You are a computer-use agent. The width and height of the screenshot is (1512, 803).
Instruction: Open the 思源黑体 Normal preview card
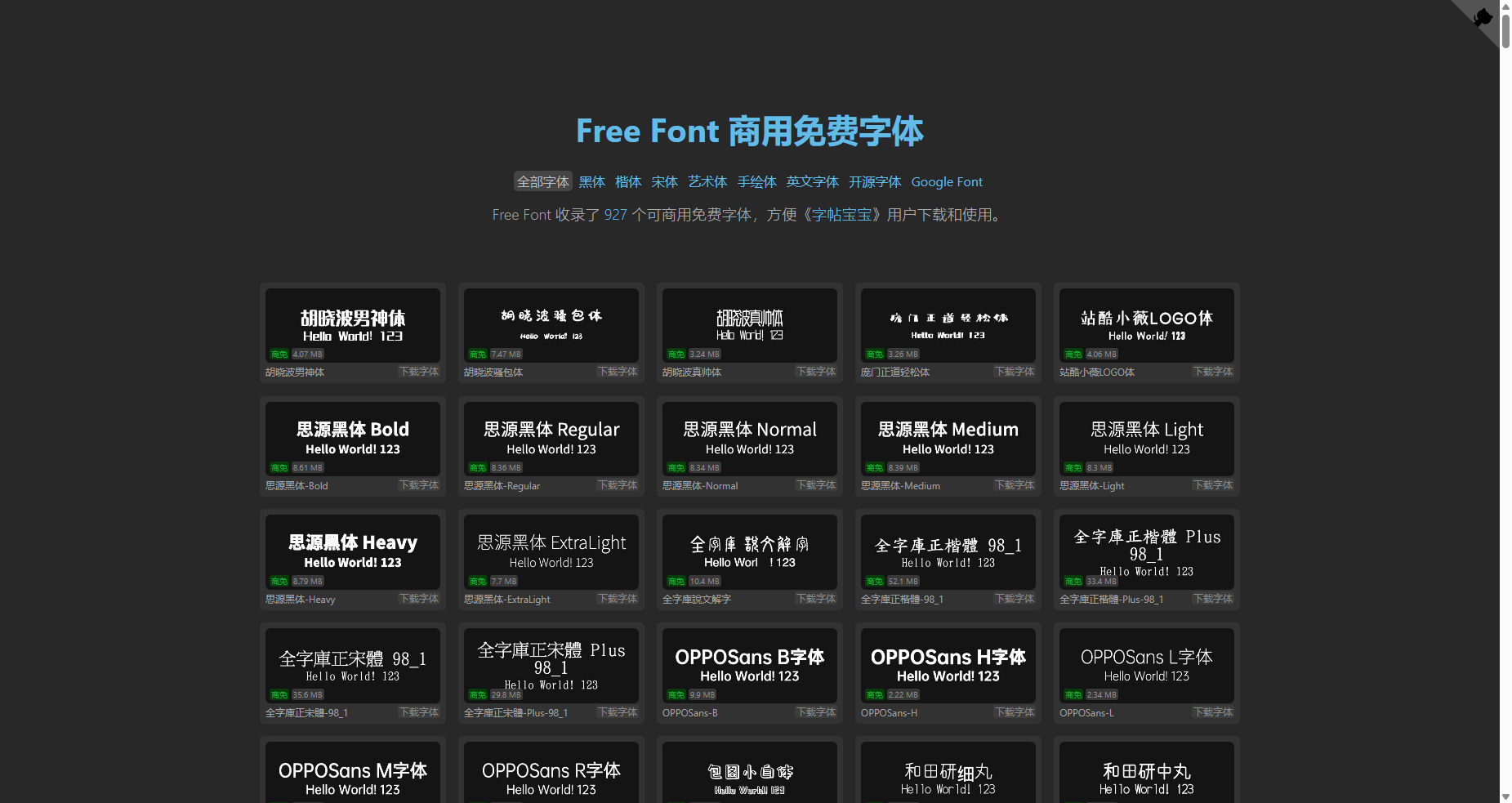(750, 439)
